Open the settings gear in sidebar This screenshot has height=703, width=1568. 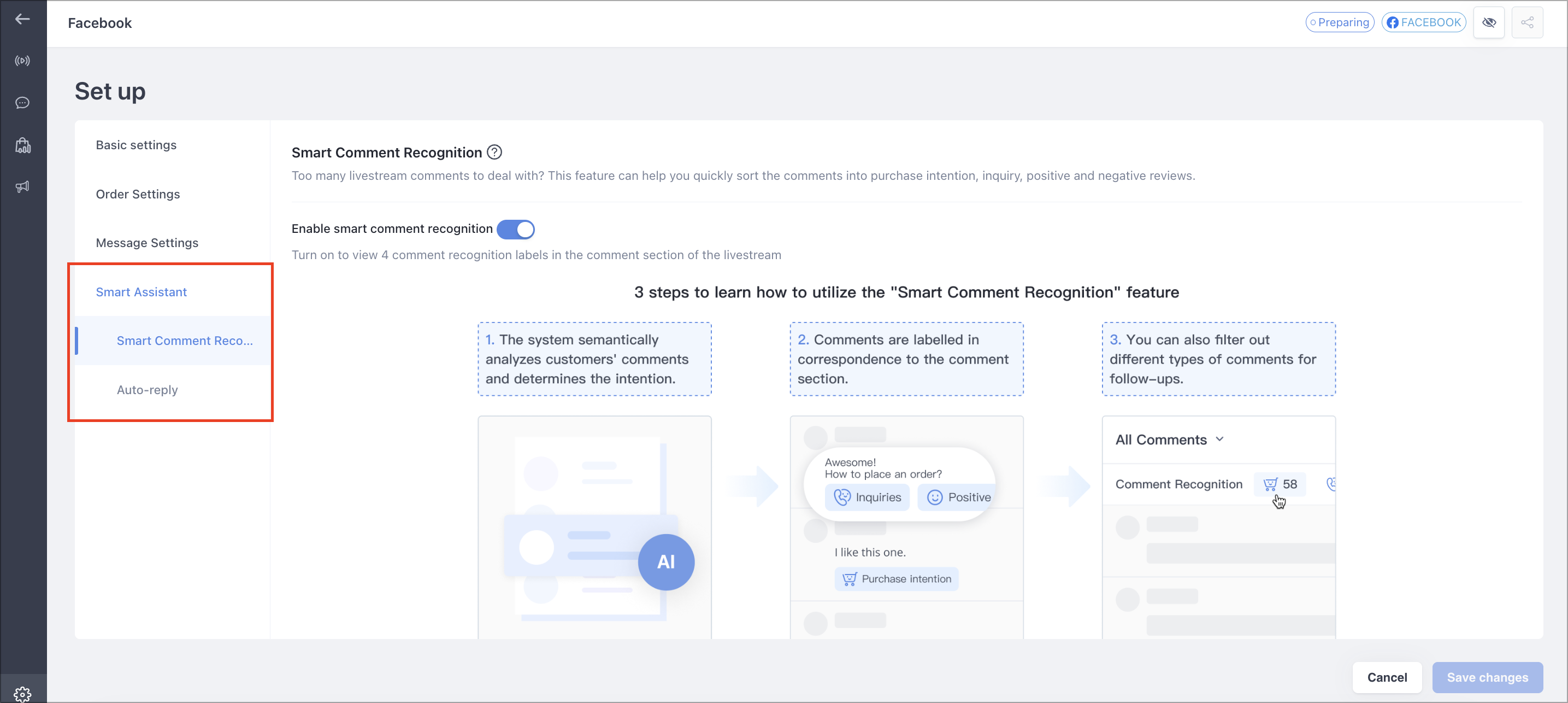coord(22,694)
